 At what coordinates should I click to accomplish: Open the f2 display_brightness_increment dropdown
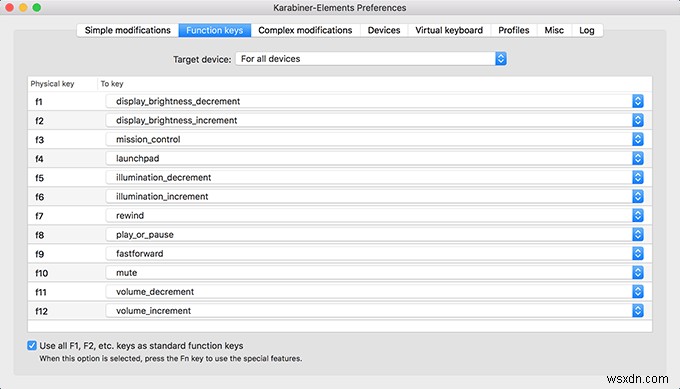click(x=375, y=120)
